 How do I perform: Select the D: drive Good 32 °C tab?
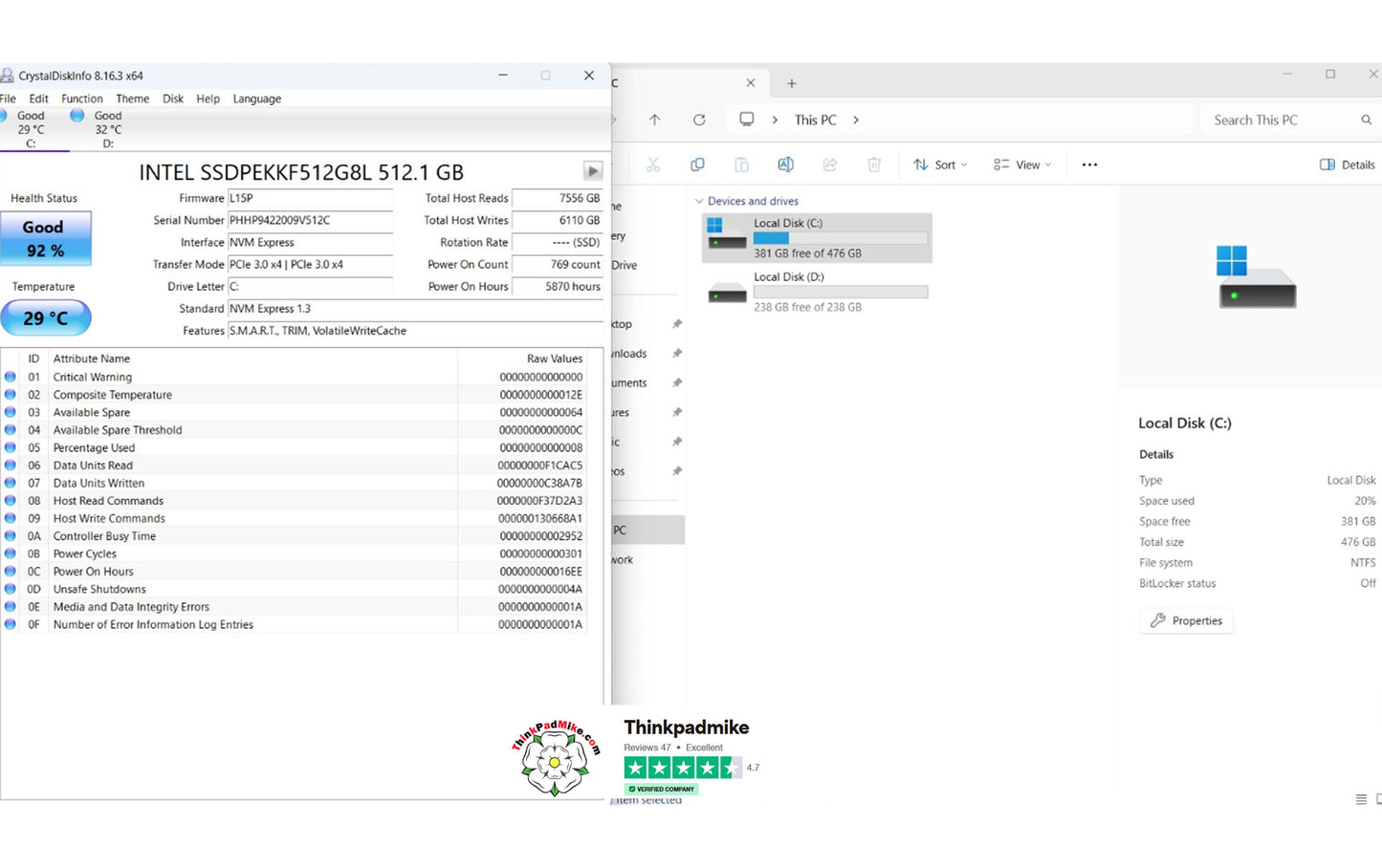tap(105, 129)
